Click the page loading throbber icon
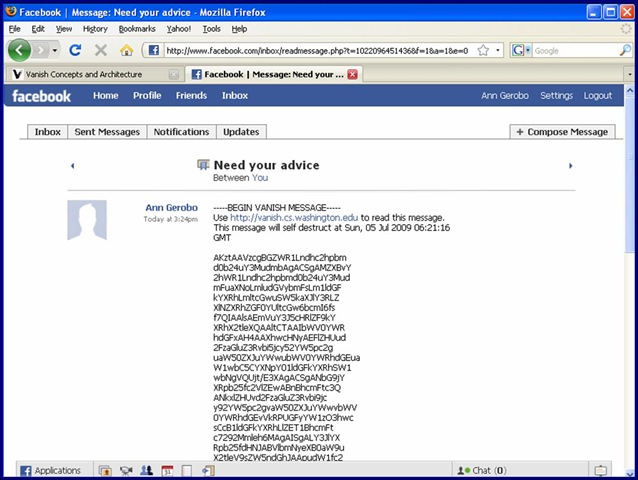638x480 pixels. click(625, 29)
